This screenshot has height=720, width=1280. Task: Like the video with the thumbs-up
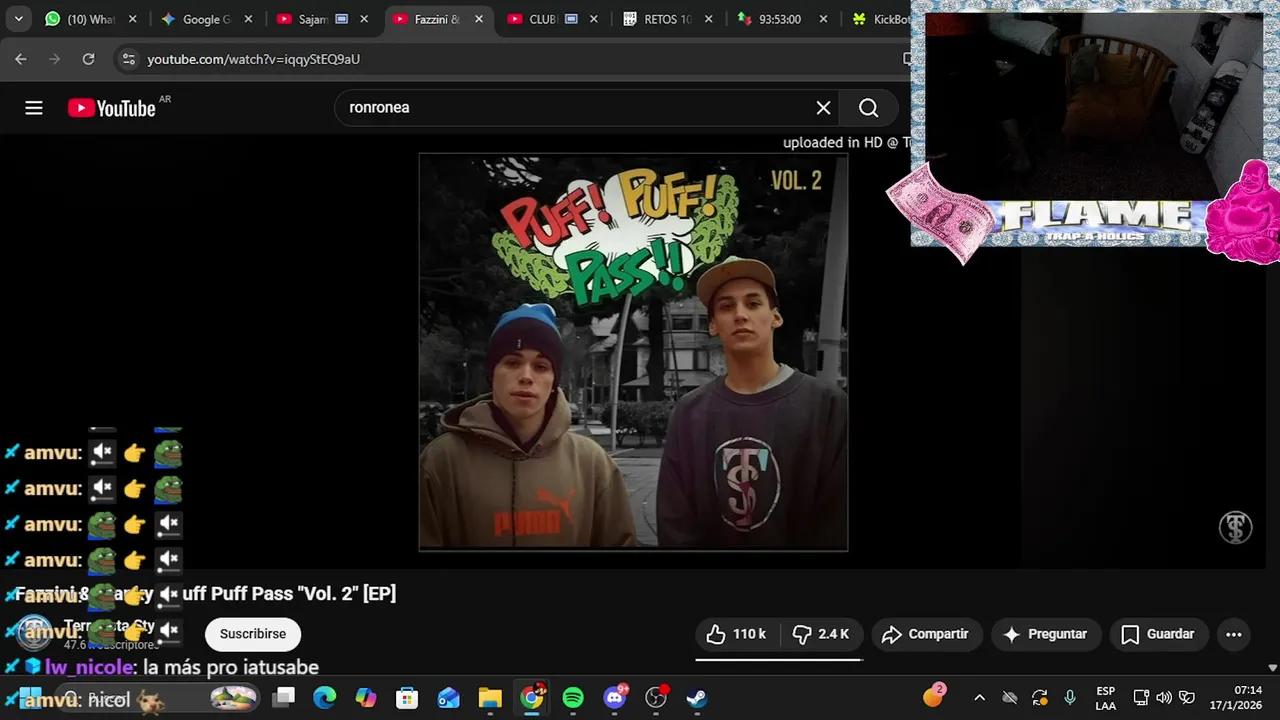736,634
